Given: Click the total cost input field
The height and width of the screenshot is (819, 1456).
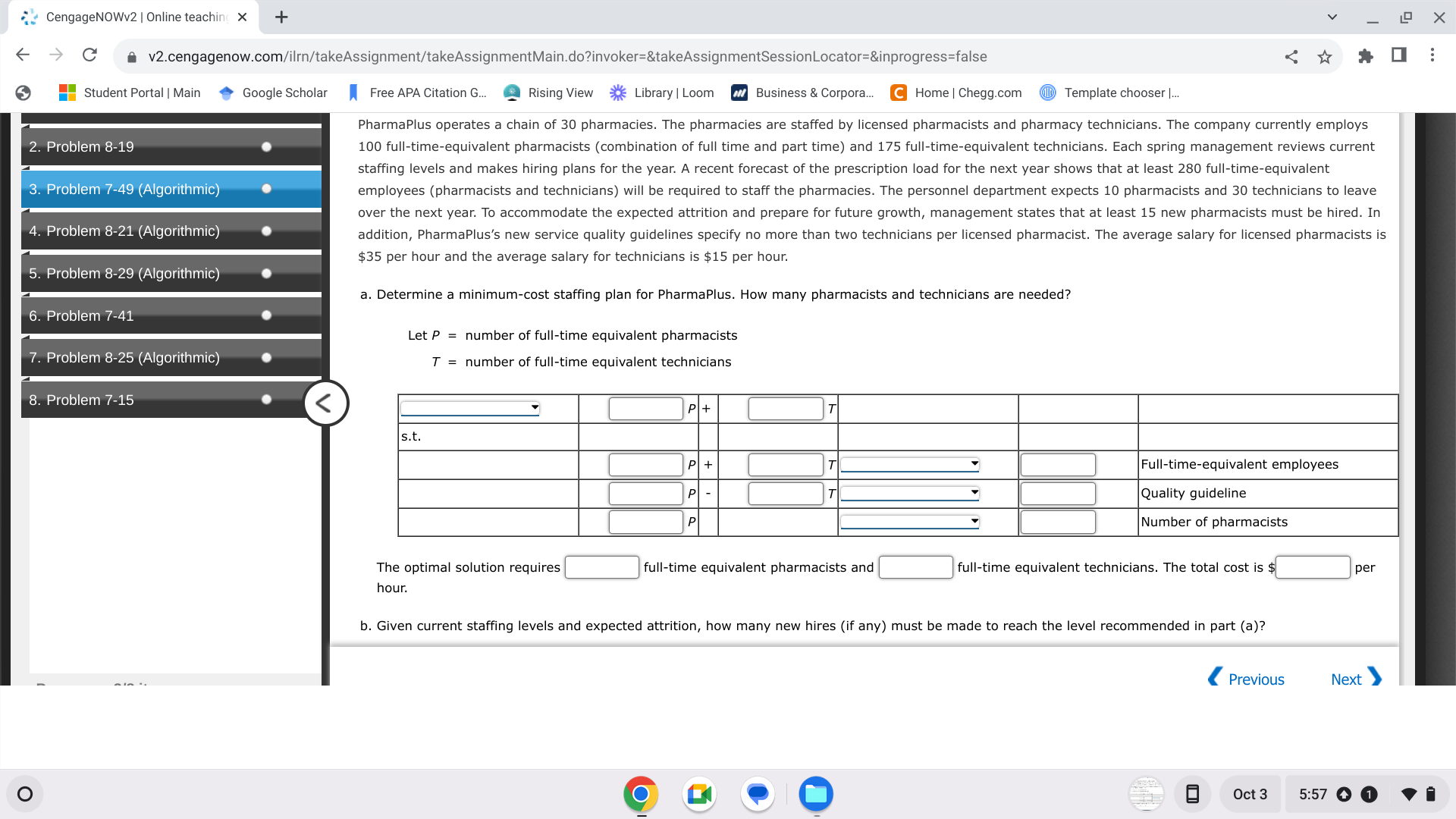Looking at the screenshot, I should point(1313,567).
